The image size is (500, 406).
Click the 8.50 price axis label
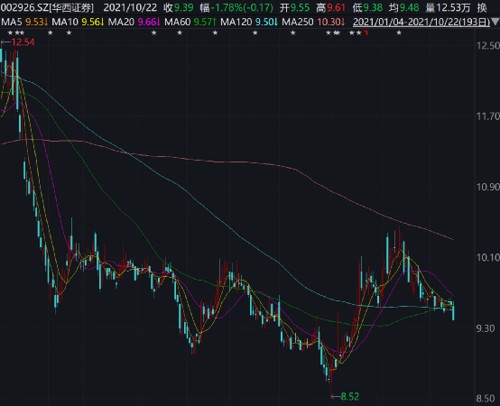486,399
